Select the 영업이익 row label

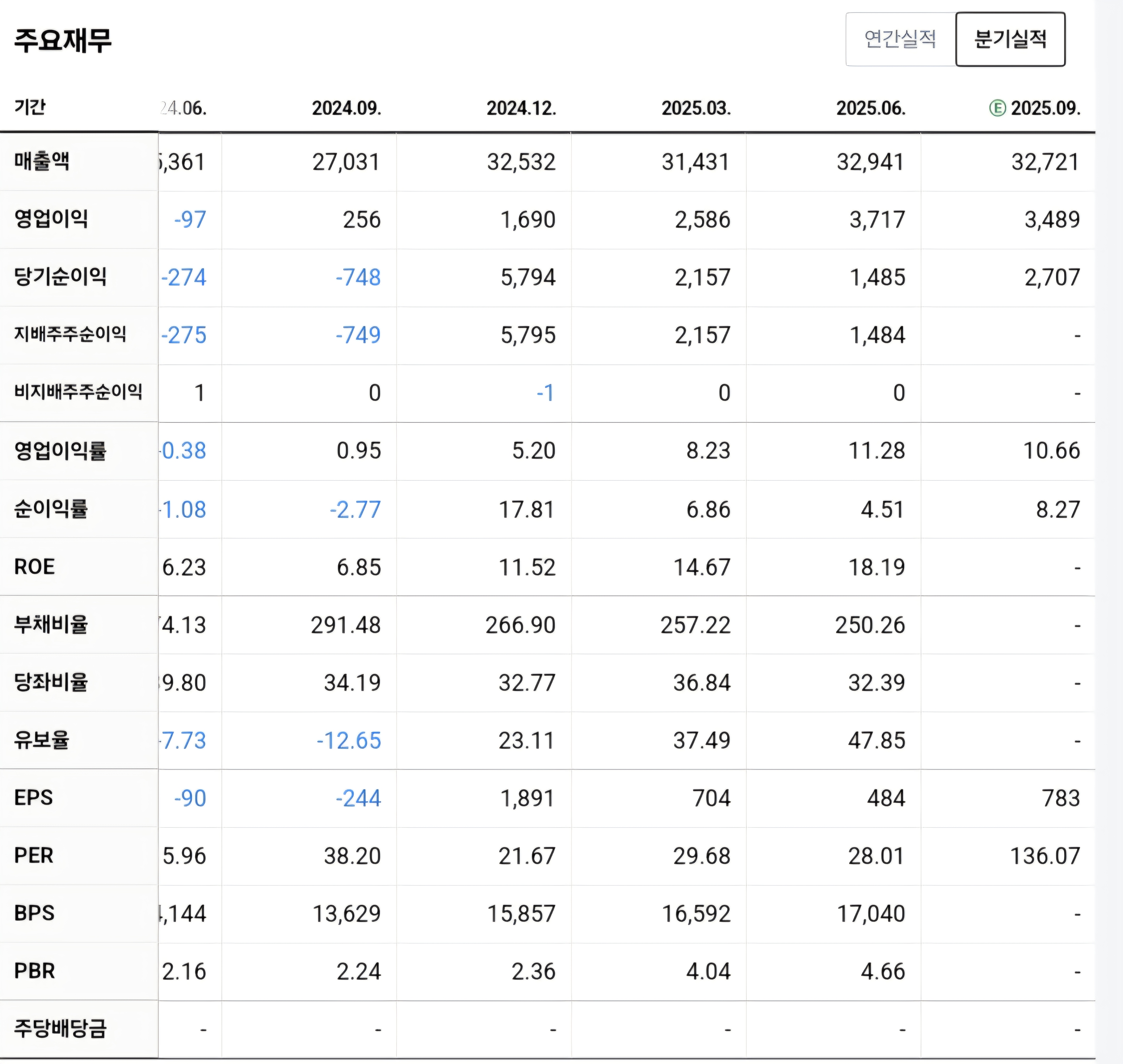pyautogui.click(x=51, y=219)
